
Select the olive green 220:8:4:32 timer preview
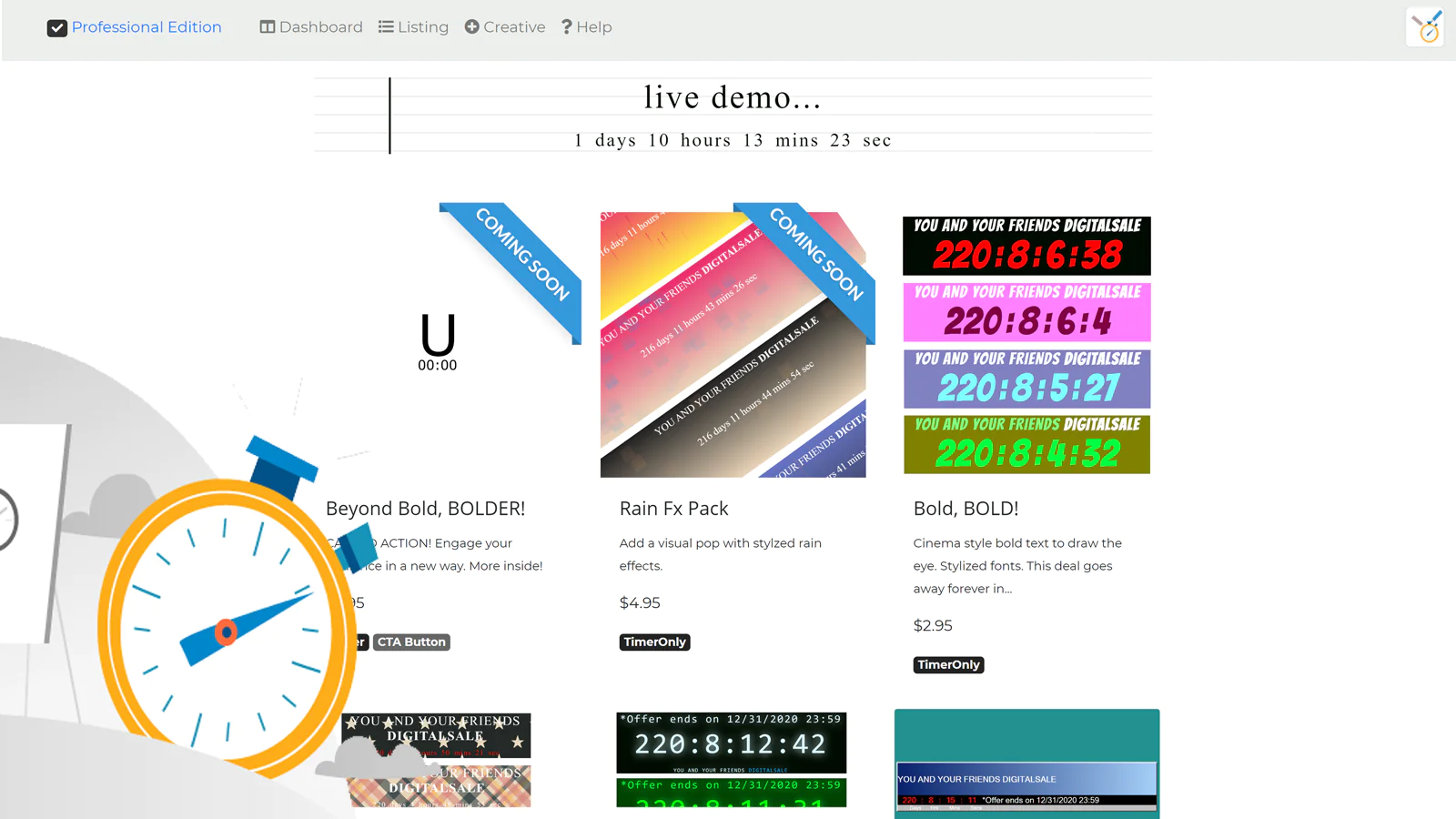coord(1026,444)
